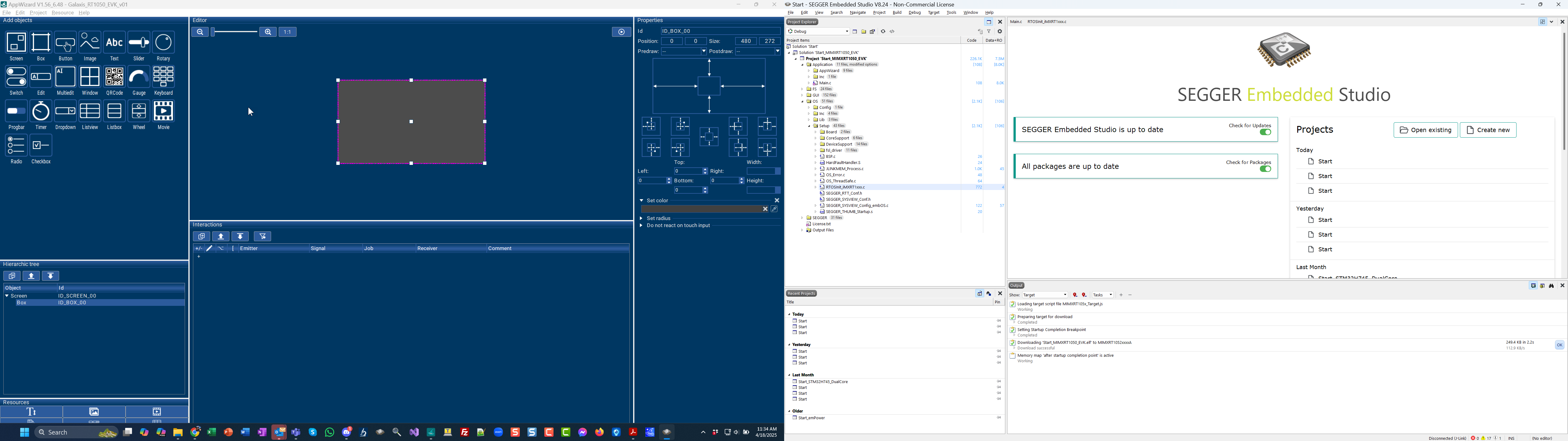Pin the Start_STM32H745_DualCore recent project
The image size is (1568, 441).
999,382
